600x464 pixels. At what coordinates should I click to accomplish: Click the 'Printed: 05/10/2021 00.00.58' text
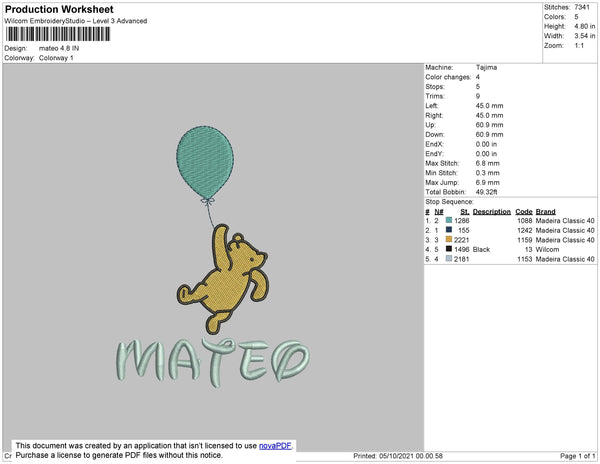[x=398, y=456]
